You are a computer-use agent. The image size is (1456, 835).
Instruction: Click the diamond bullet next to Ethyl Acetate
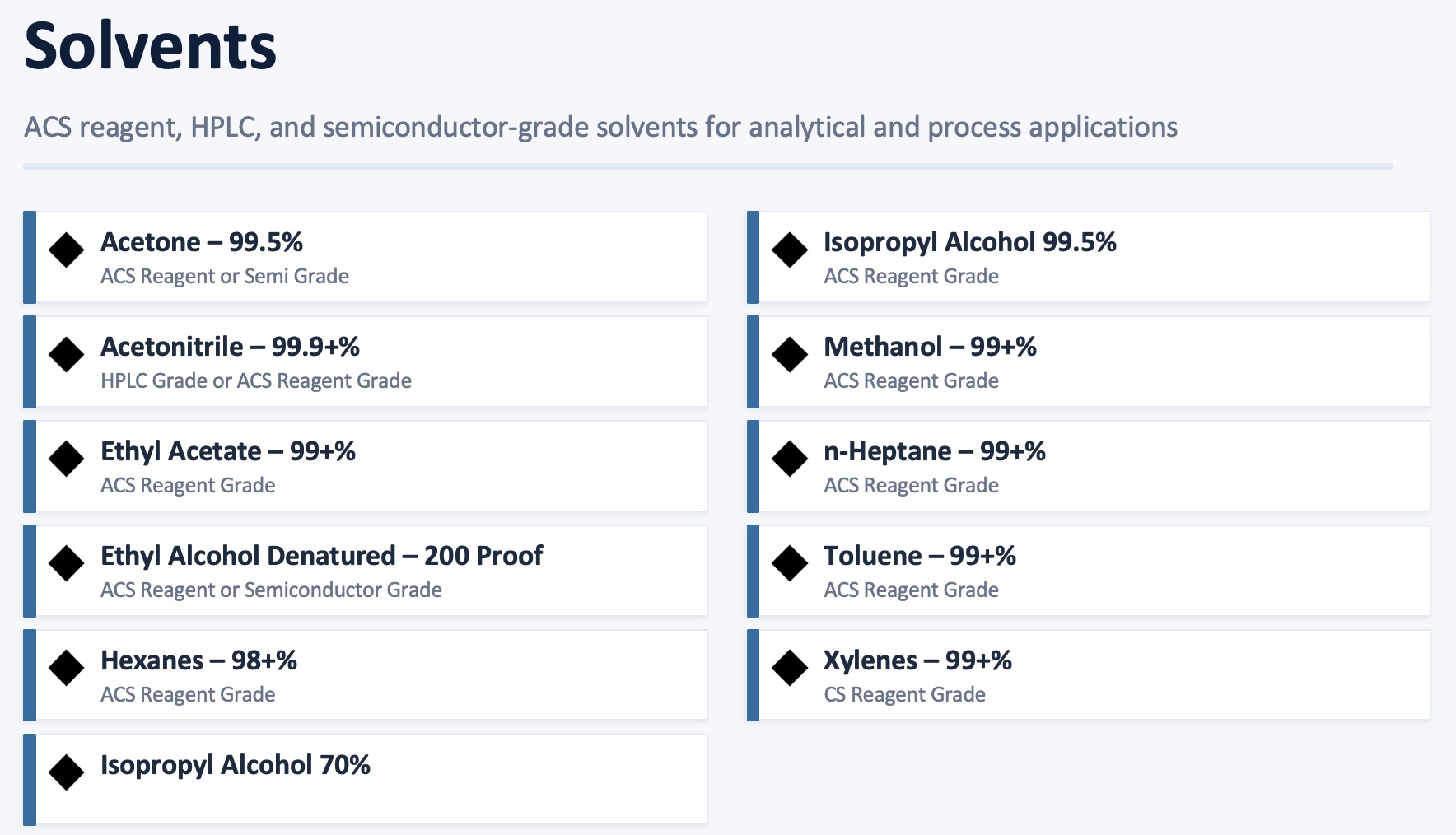[x=67, y=459]
